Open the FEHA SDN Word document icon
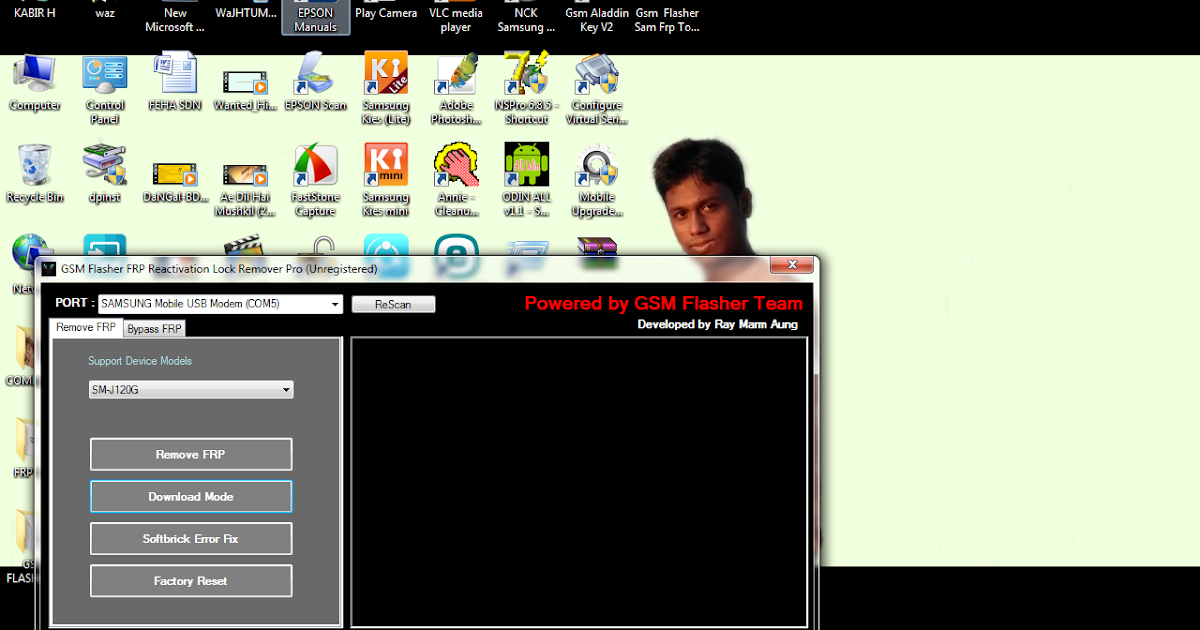 175,83
